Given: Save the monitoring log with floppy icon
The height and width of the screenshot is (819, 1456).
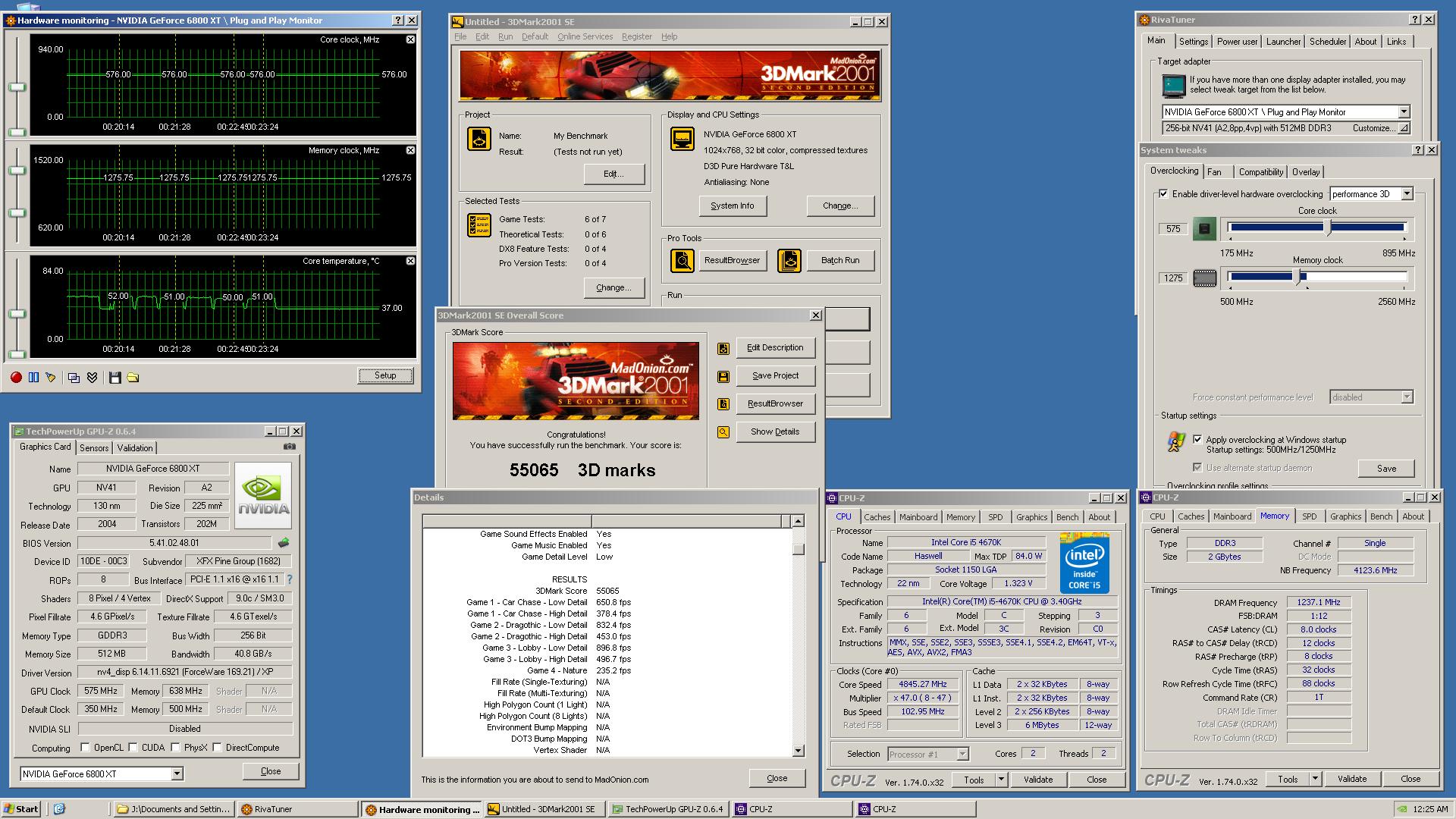Looking at the screenshot, I should click(115, 377).
